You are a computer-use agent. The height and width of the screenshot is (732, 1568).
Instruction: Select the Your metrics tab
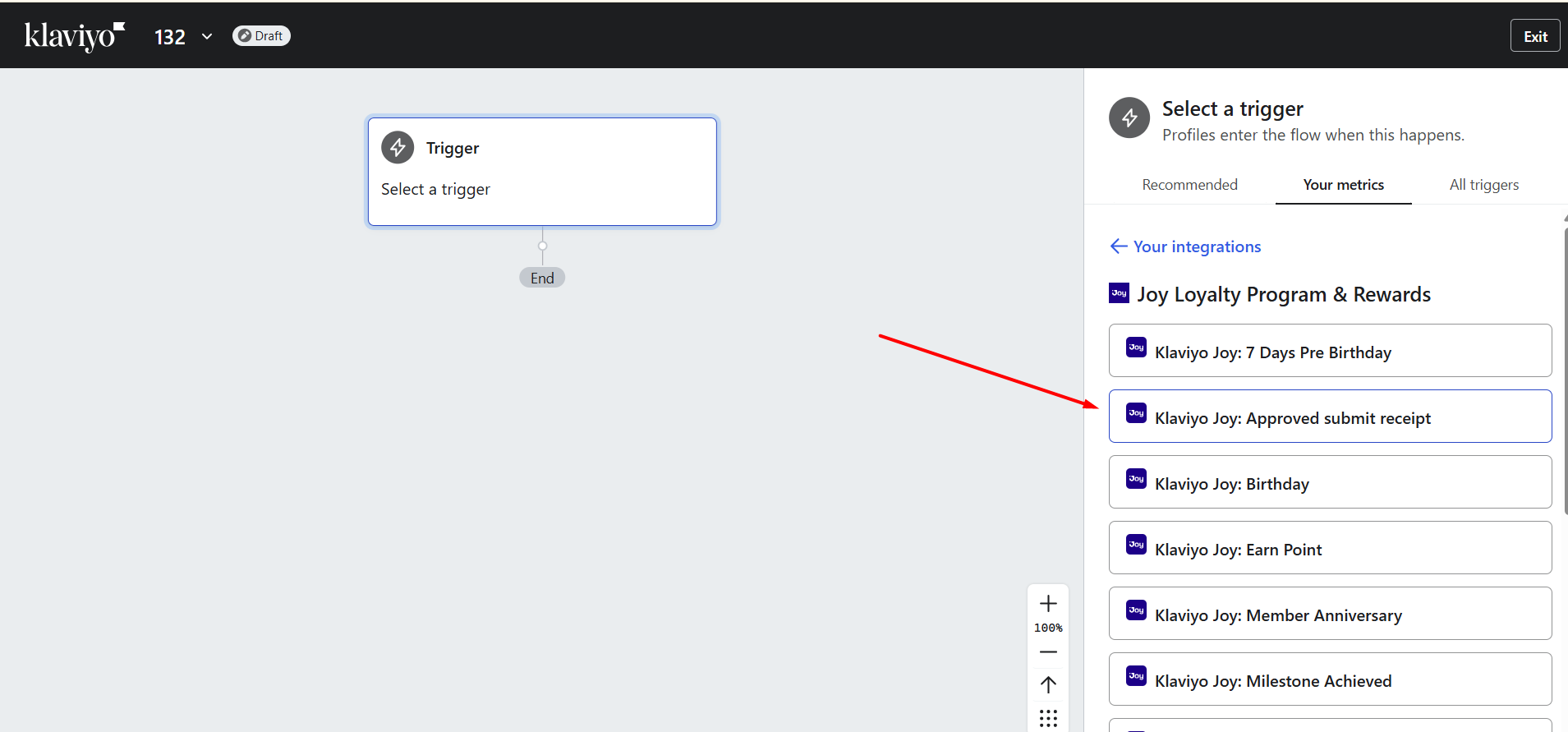[1343, 185]
